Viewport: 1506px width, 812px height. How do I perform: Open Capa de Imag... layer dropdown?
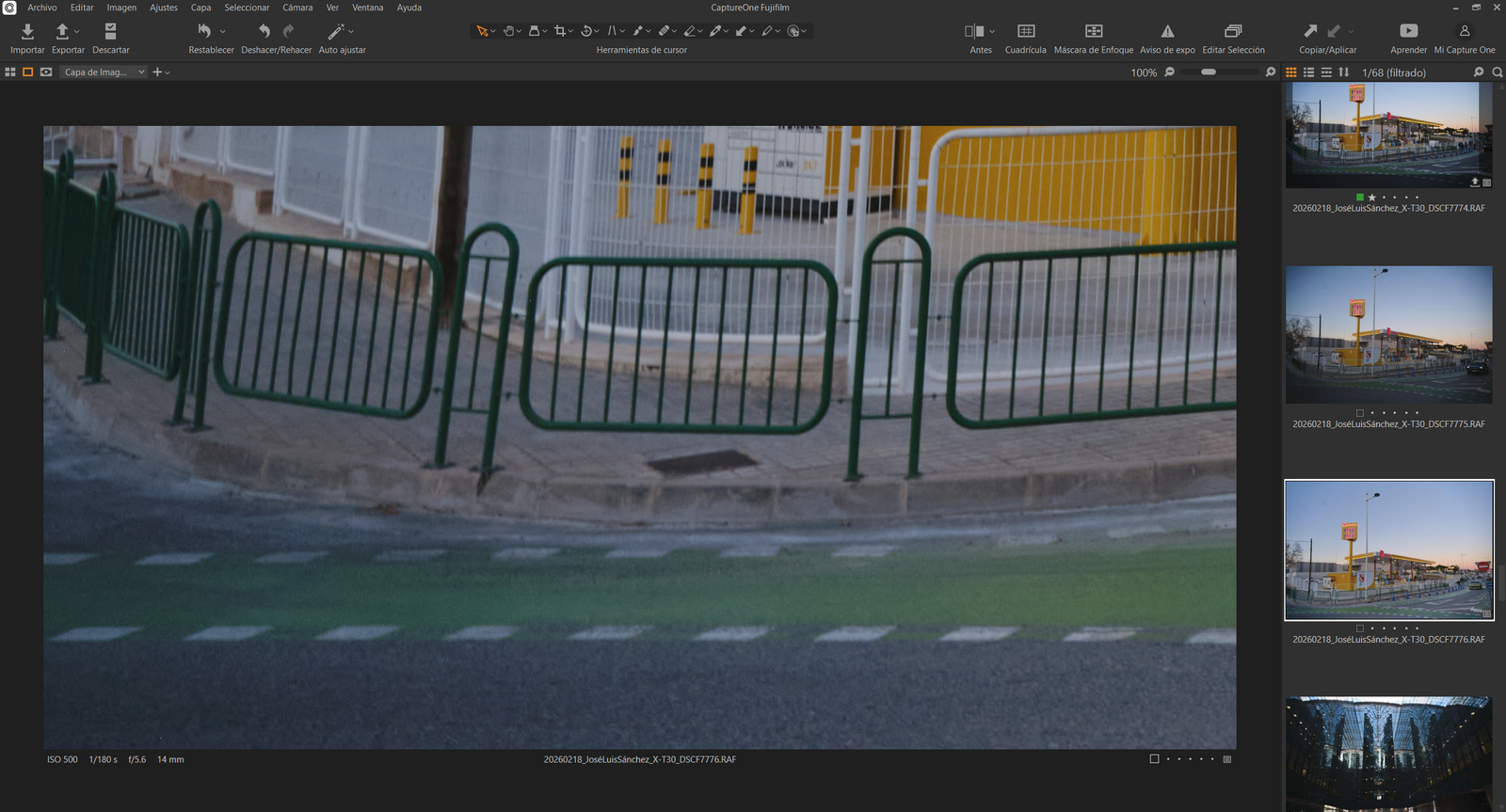click(104, 72)
